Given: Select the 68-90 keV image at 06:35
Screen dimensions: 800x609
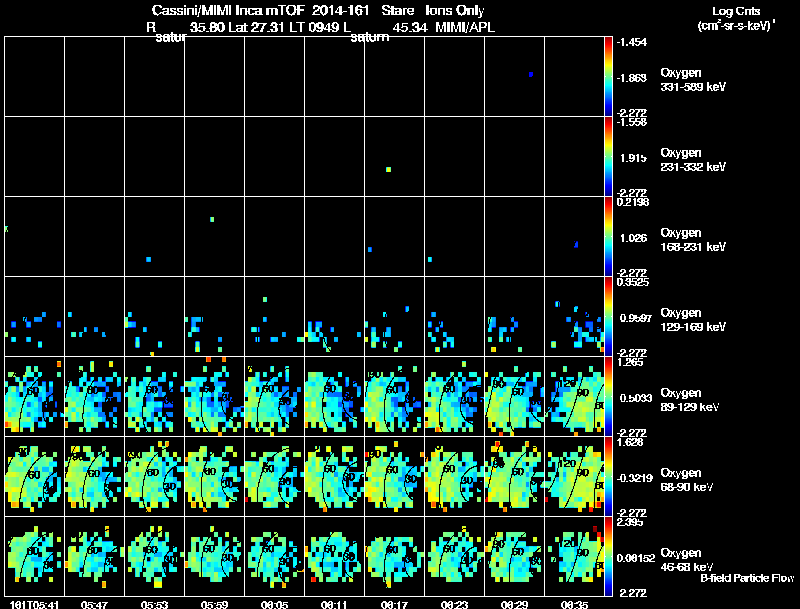Looking at the screenshot, I should pos(575,476).
